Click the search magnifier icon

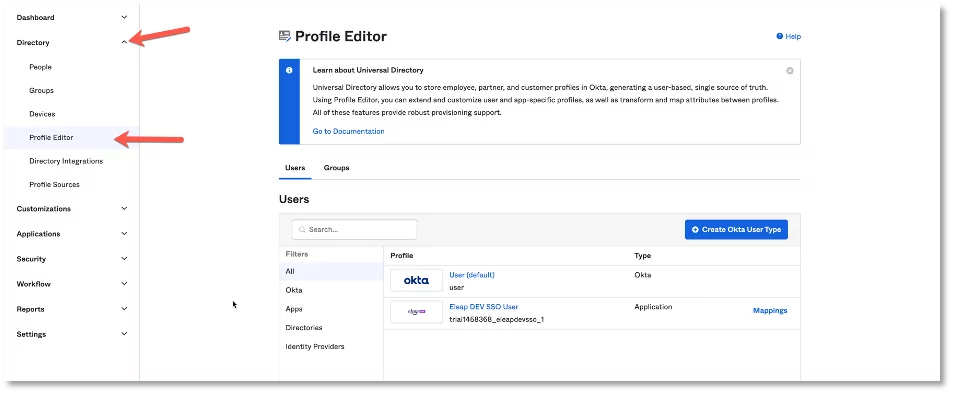tap(302, 230)
